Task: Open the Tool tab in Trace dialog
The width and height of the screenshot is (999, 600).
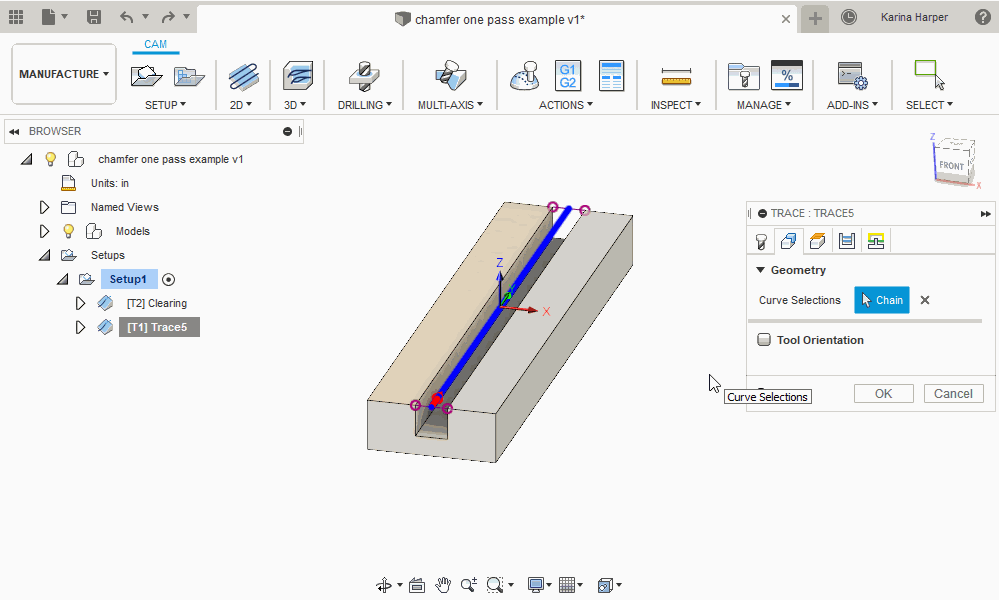Action: (761, 241)
